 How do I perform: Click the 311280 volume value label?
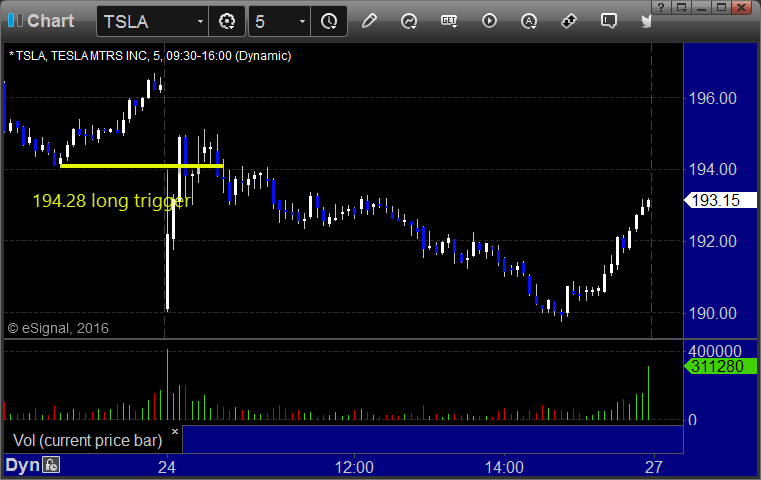click(720, 366)
